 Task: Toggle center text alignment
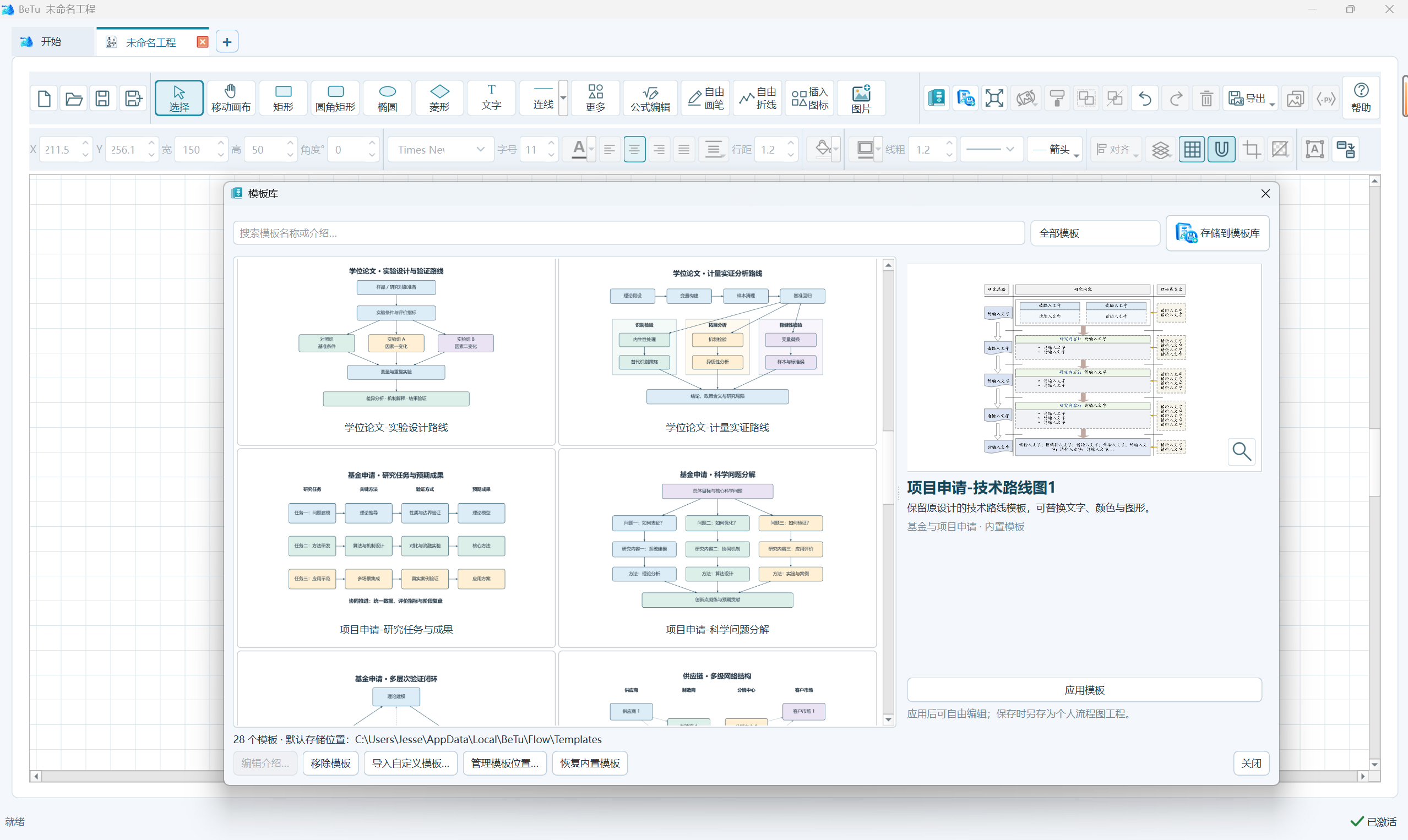[634, 149]
